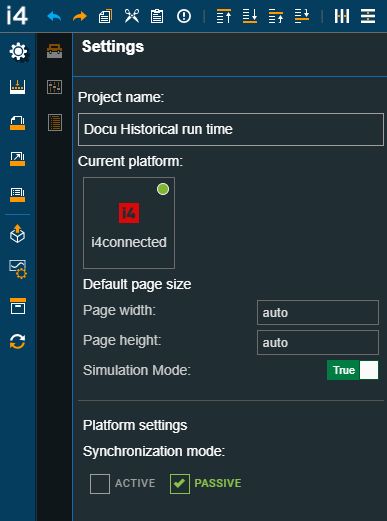
Task: Click the Copy icon in toolbar
Action: 105,16
